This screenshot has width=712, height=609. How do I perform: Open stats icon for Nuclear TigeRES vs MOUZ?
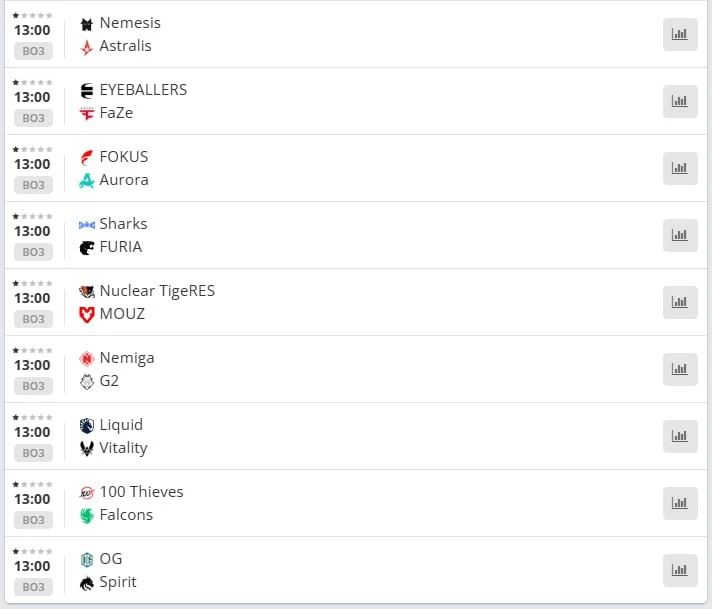coord(680,302)
